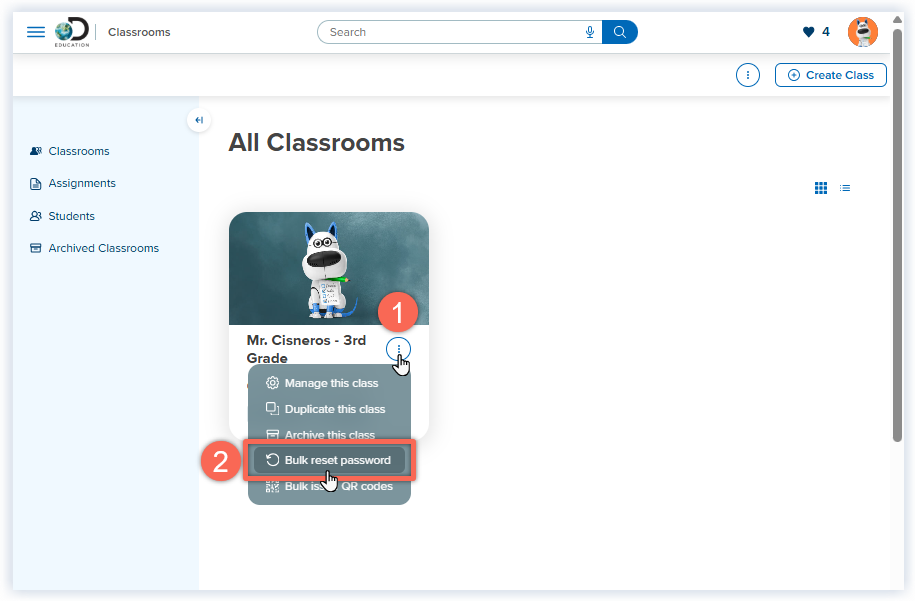Click the Create Class button

coord(830,74)
